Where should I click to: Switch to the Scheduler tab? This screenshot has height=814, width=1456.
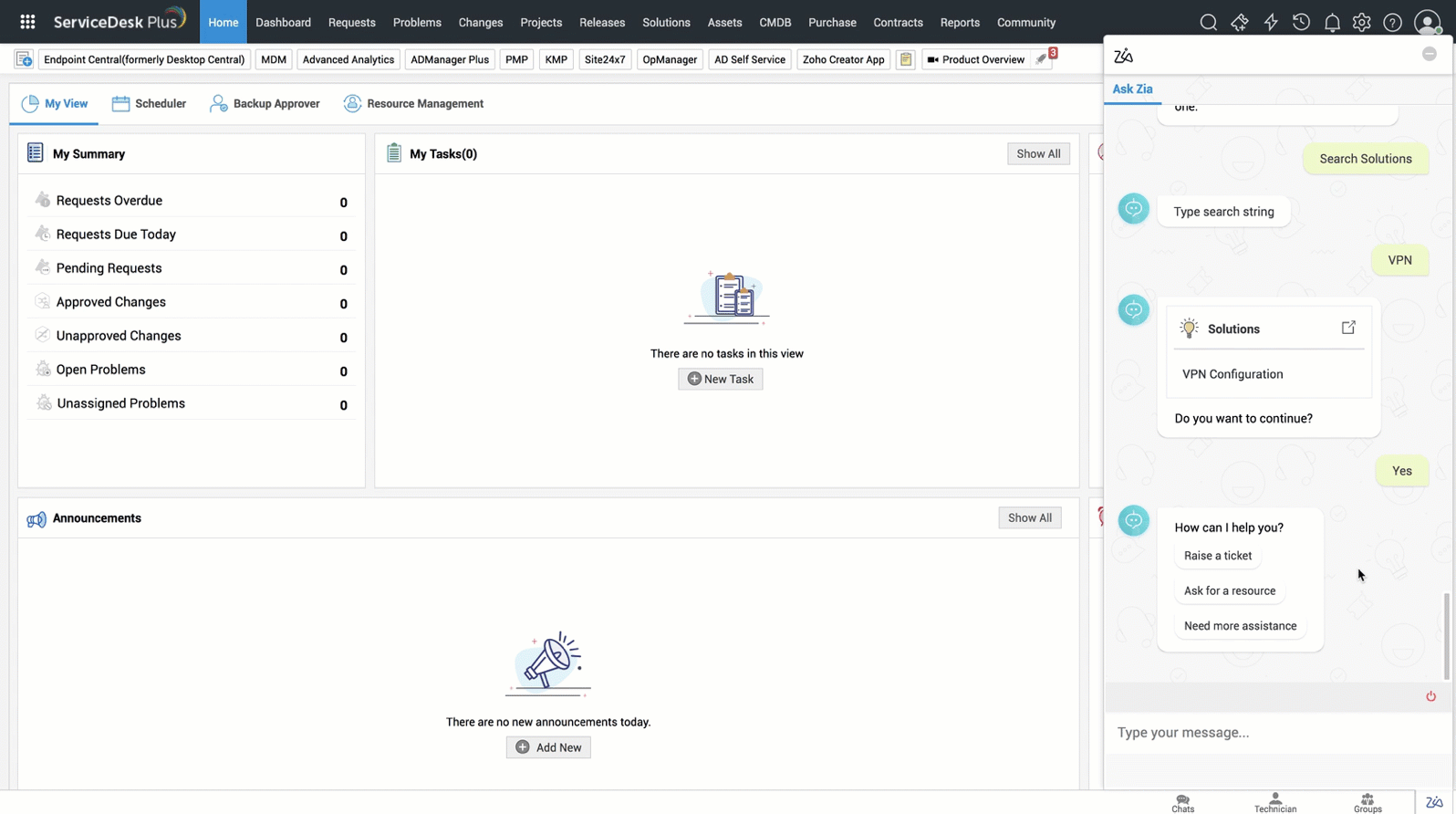click(149, 104)
